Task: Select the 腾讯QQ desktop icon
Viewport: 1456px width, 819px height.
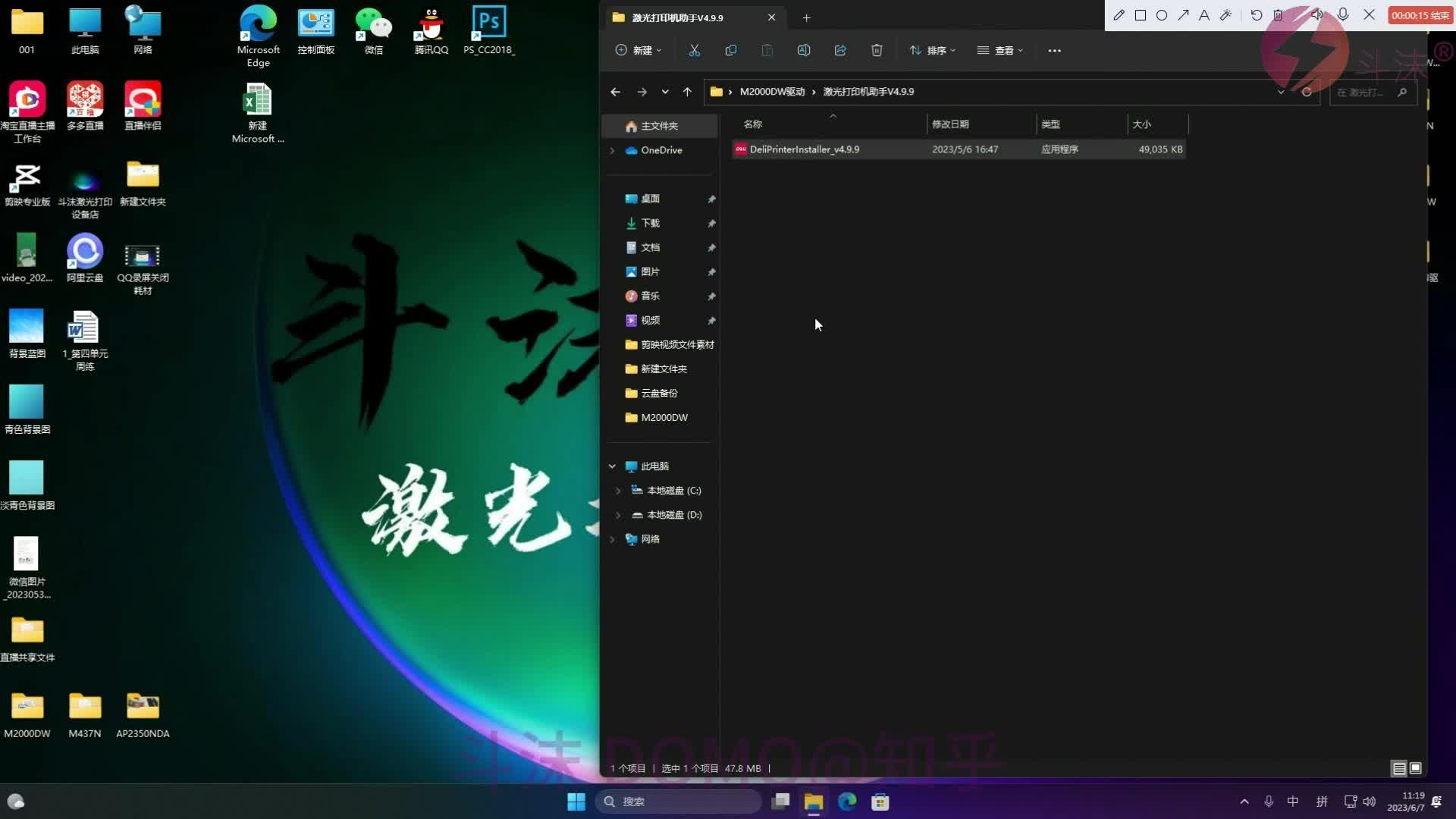Action: tap(431, 30)
